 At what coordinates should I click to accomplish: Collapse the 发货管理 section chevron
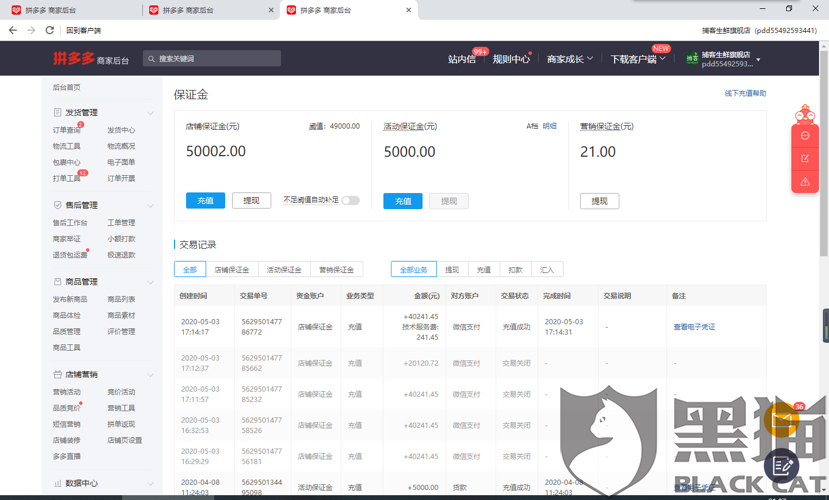coord(150,113)
